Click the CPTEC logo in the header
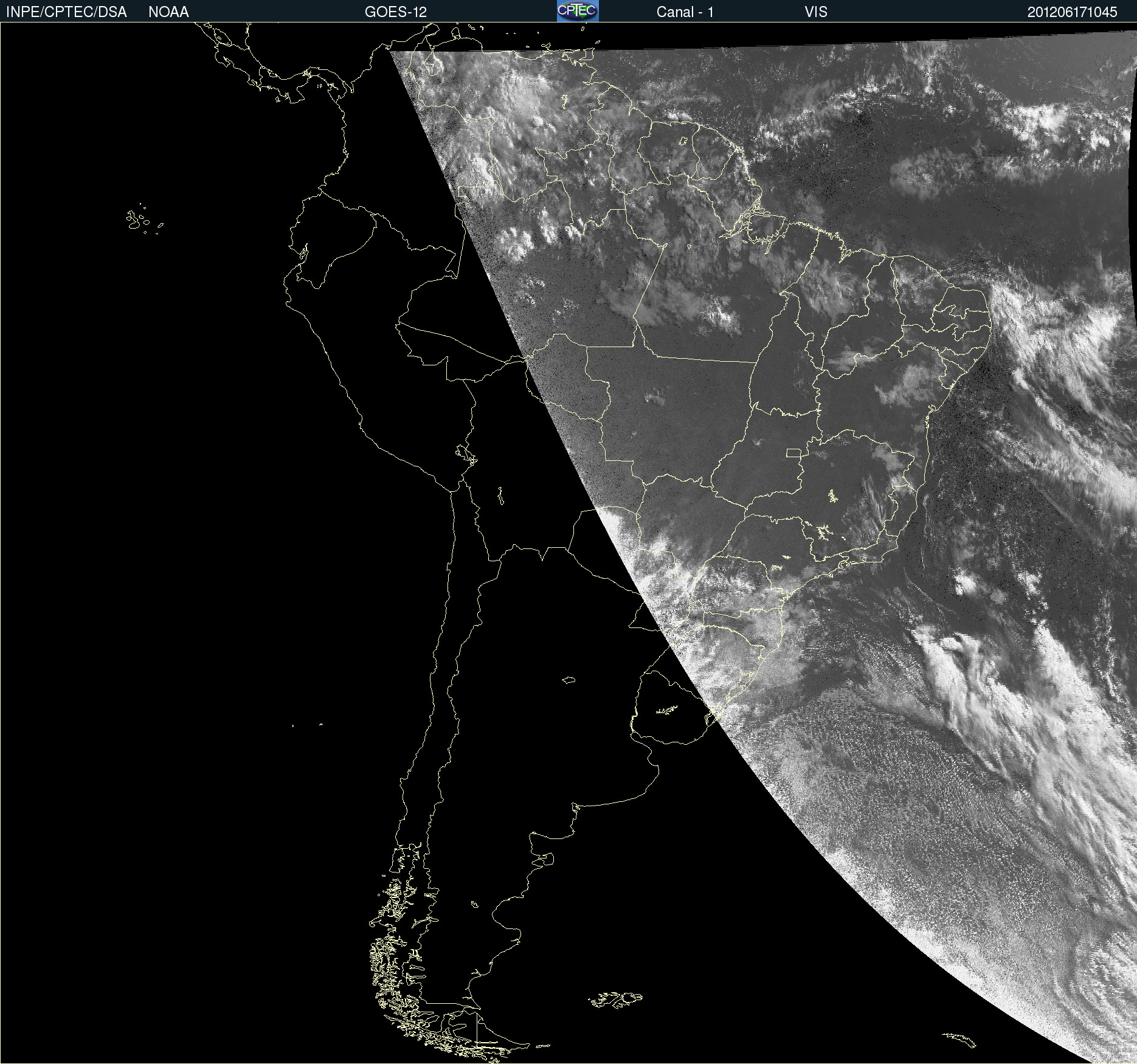1137x1064 pixels. tap(578, 11)
